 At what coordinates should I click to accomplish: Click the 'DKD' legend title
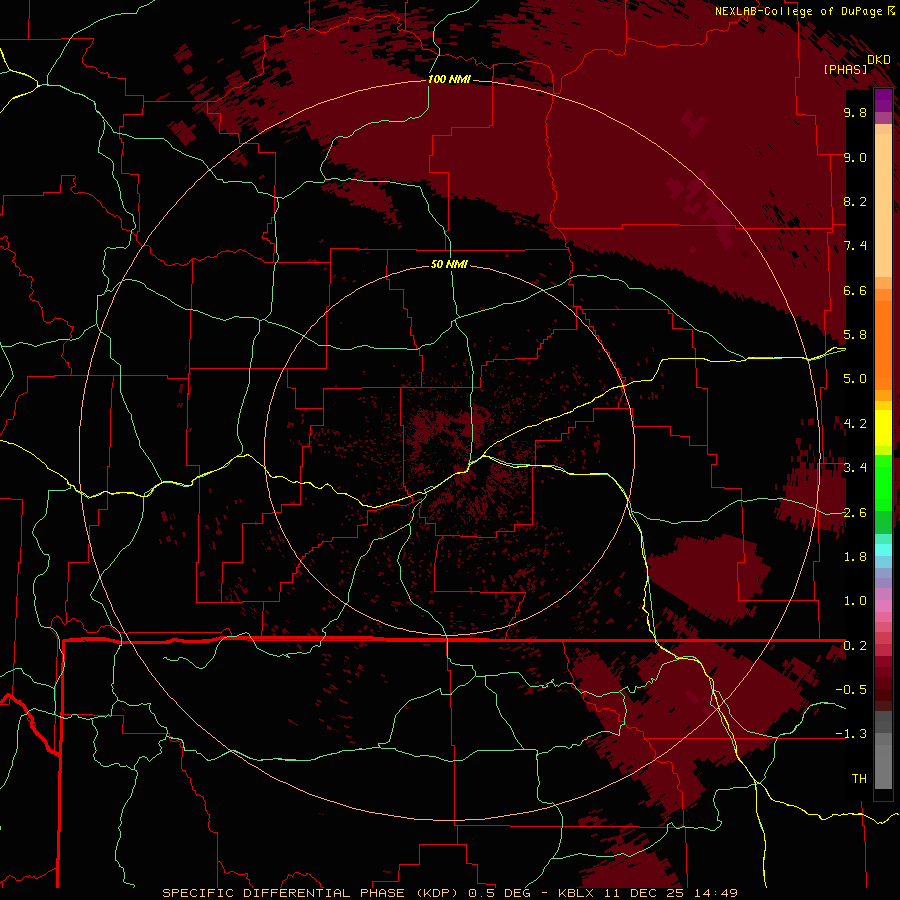[879, 60]
